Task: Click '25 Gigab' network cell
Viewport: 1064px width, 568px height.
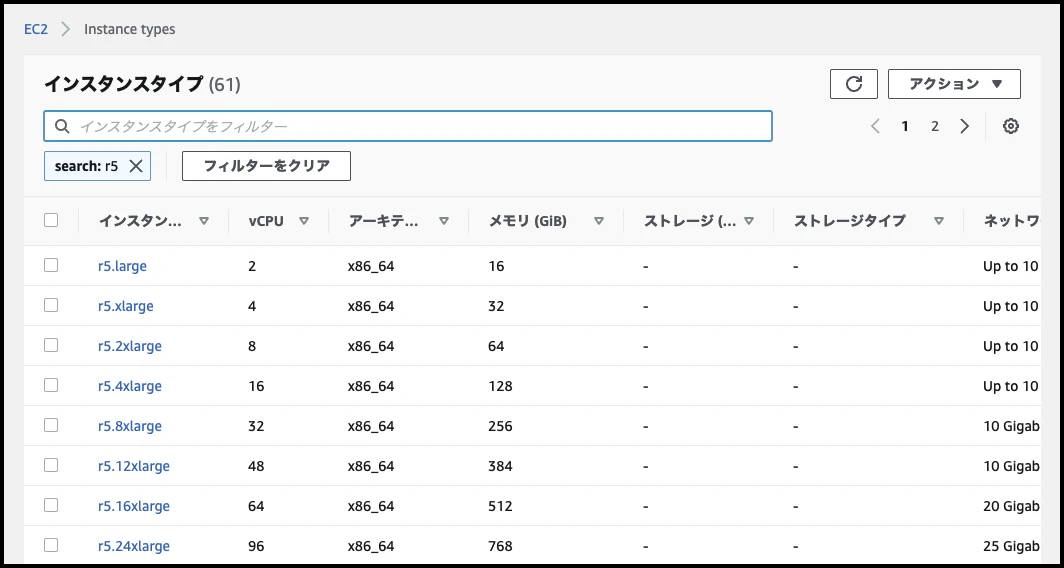Action: coord(1011,546)
